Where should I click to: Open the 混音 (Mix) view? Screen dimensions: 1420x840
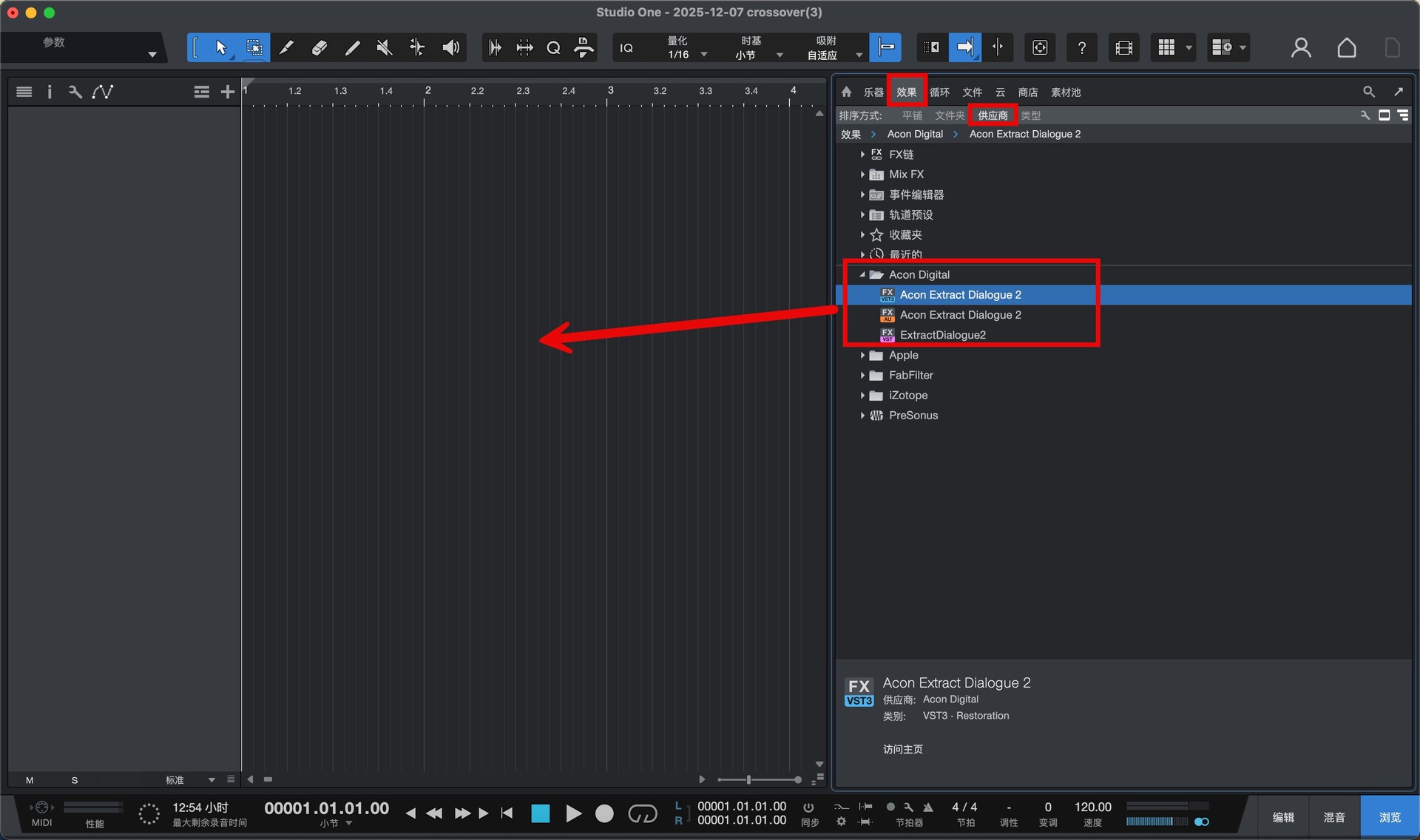(1333, 817)
